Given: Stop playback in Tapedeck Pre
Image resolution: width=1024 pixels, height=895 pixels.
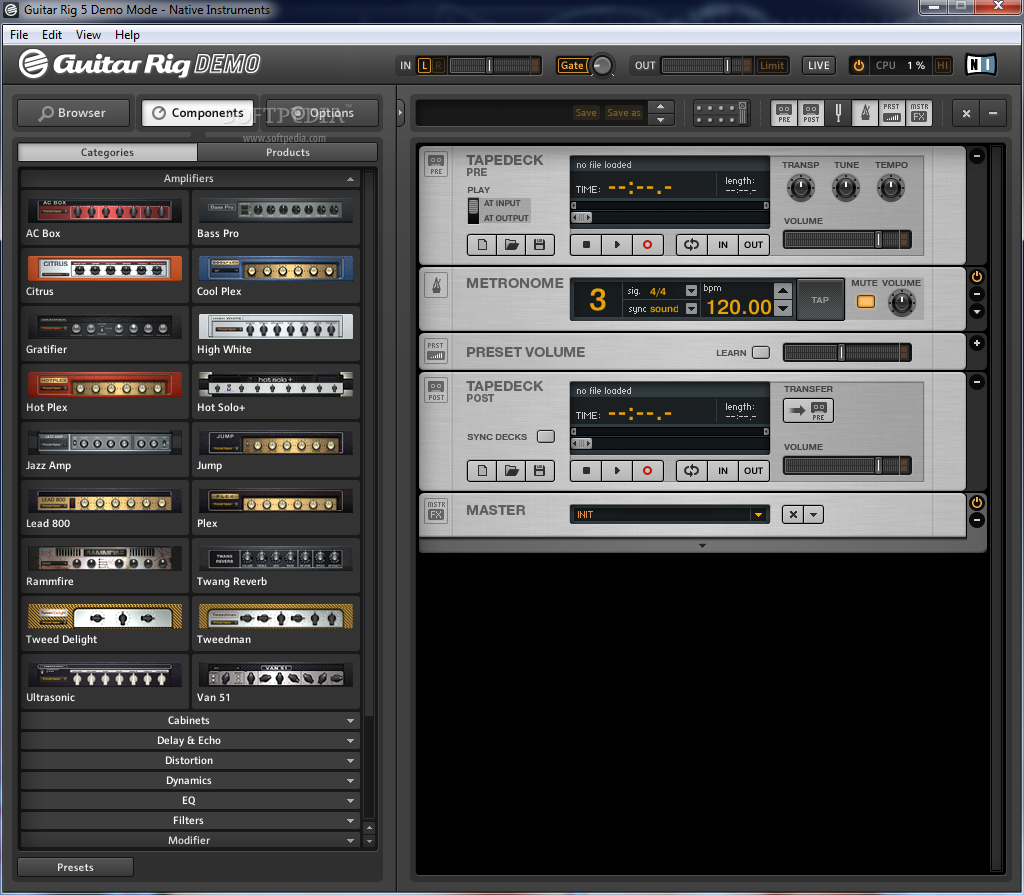Looking at the screenshot, I should coord(586,245).
